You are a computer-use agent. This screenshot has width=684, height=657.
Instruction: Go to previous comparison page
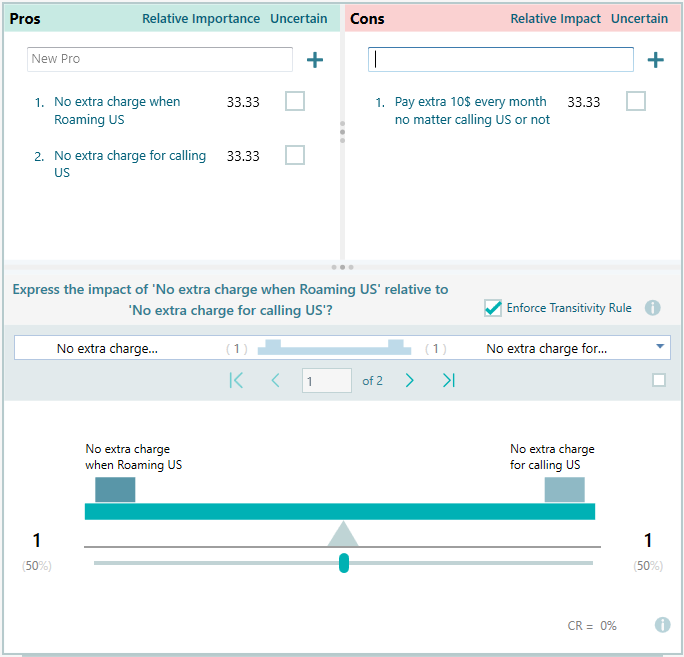click(x=275, y=380)
